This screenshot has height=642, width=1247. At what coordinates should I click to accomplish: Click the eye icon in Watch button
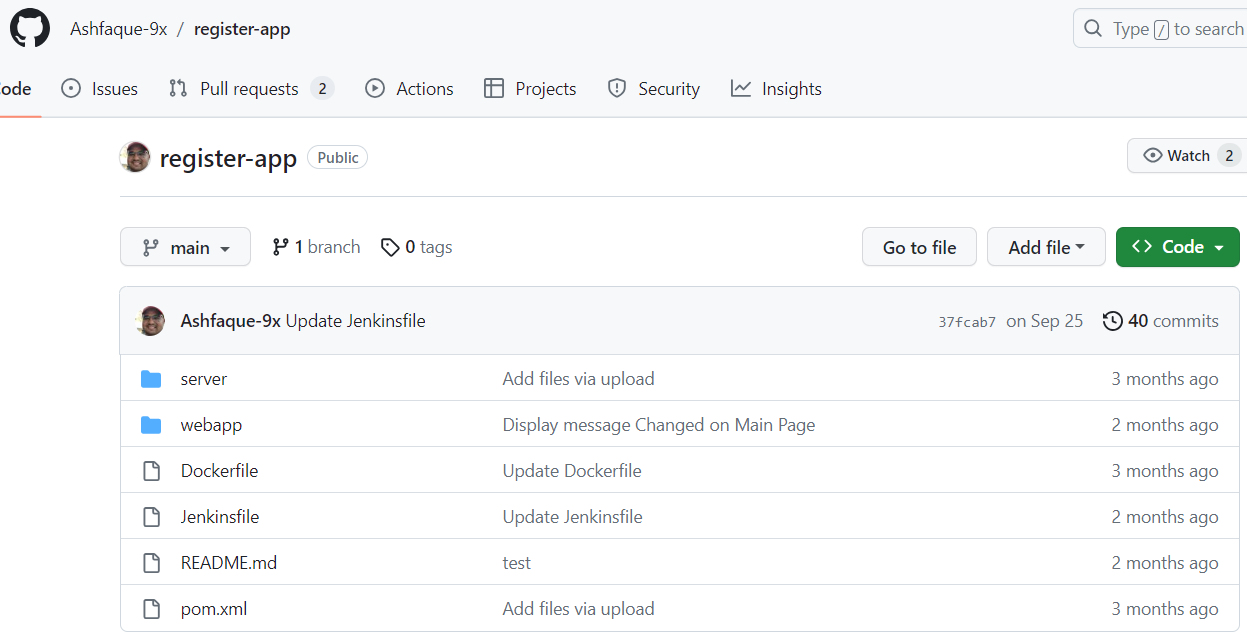[1153, 155]
